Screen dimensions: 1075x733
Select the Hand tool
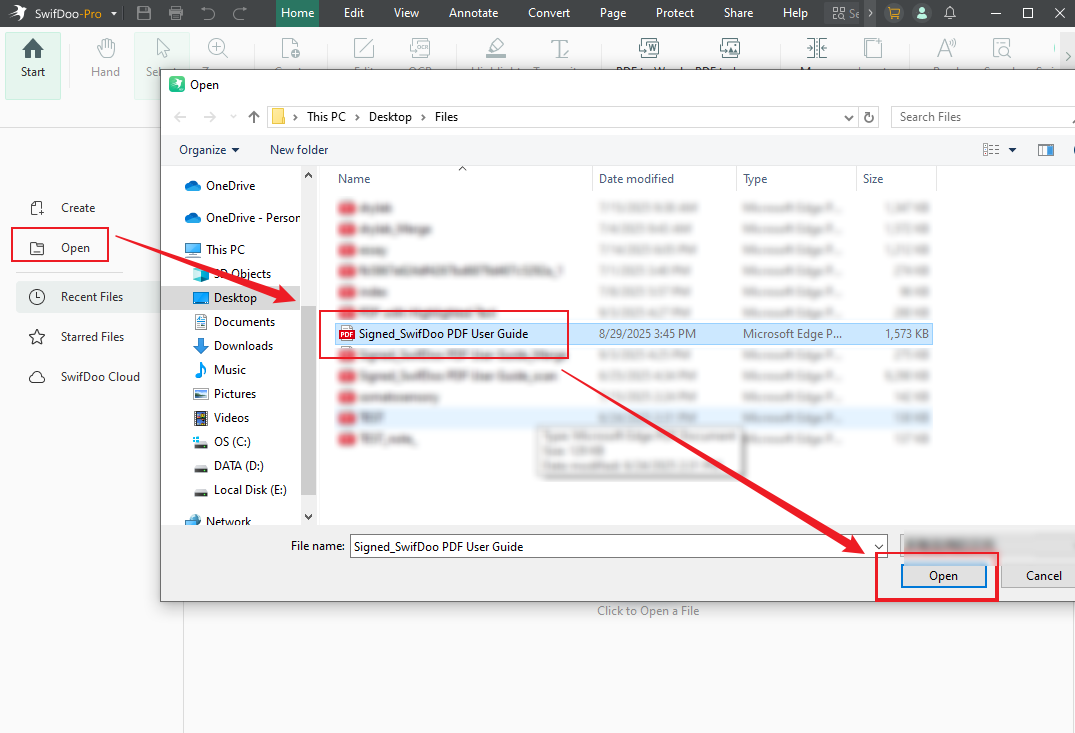[105, 58]
